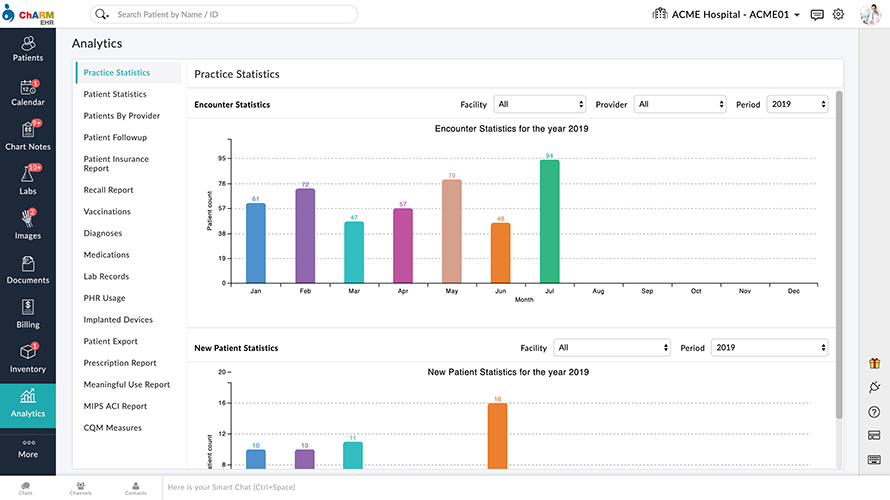Click the keyboard icon on right rail
Image resolution: width=890 pixels, height=500 pixels.
point(874,459)
